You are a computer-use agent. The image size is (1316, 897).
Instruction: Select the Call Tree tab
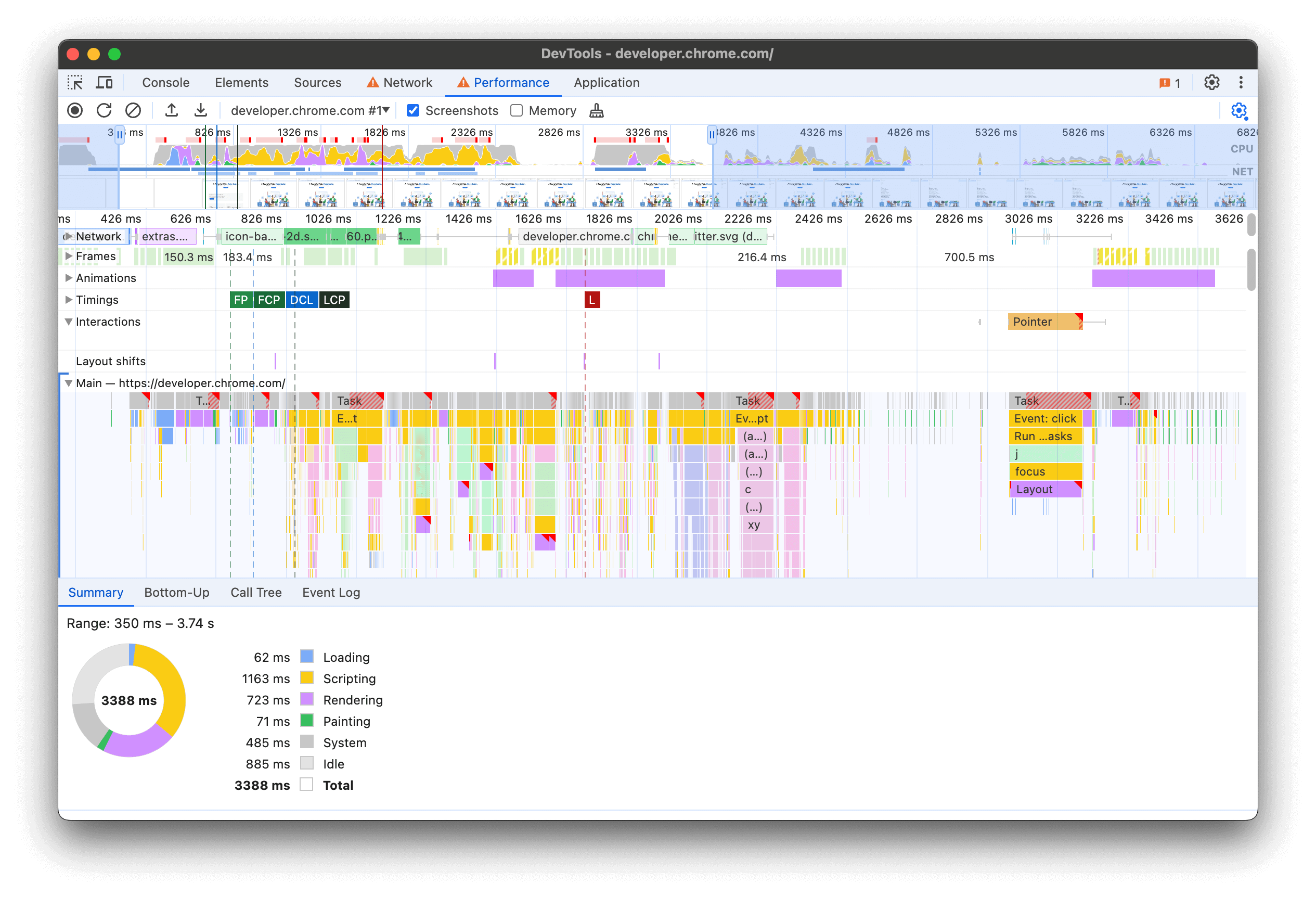pos(254,592)
